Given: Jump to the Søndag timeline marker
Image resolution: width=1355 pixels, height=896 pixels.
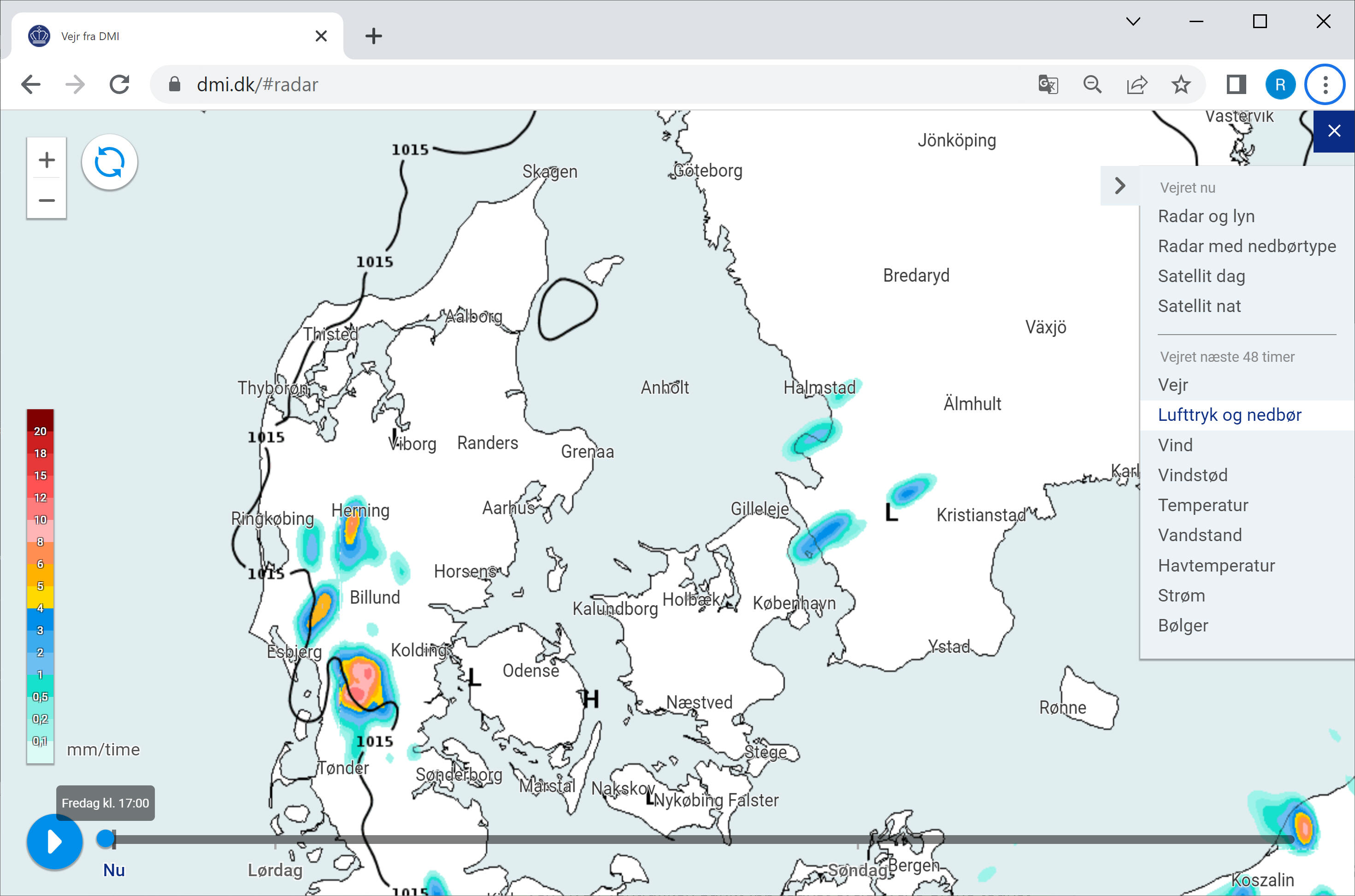Looking at the screenshot, I should [857, 870].
